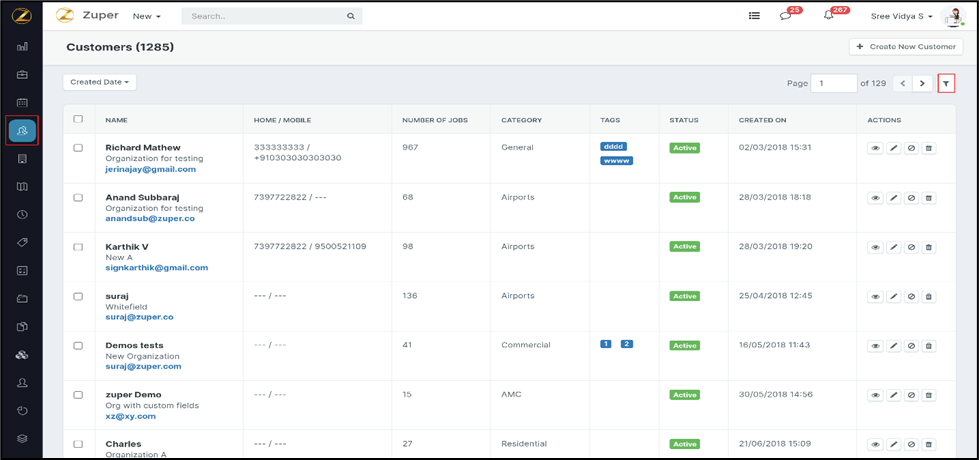Viewport: 979px width, 460px height.
Task: Click the edit pencil for Richard Mathew
Action: coord(893,148)
